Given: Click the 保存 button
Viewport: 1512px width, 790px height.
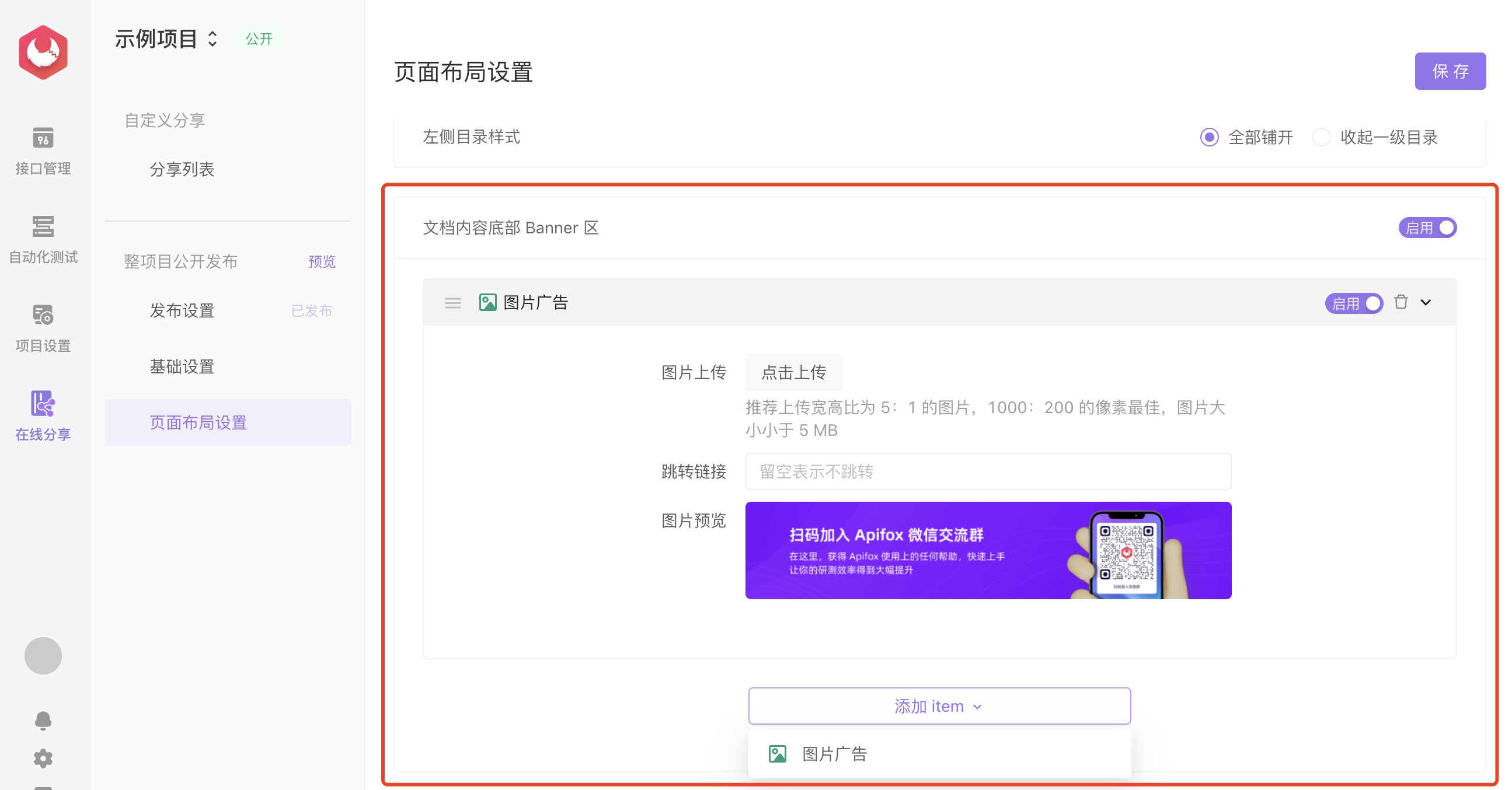Looking at the screenshot, I should pyautogui.click(x=1450, y=71).
